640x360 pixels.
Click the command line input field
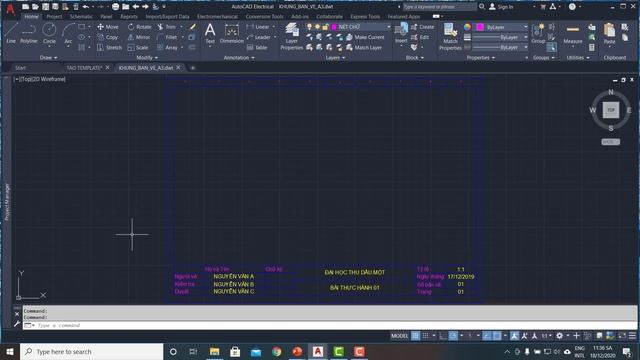pyautogui.click(x=330, y=325)
